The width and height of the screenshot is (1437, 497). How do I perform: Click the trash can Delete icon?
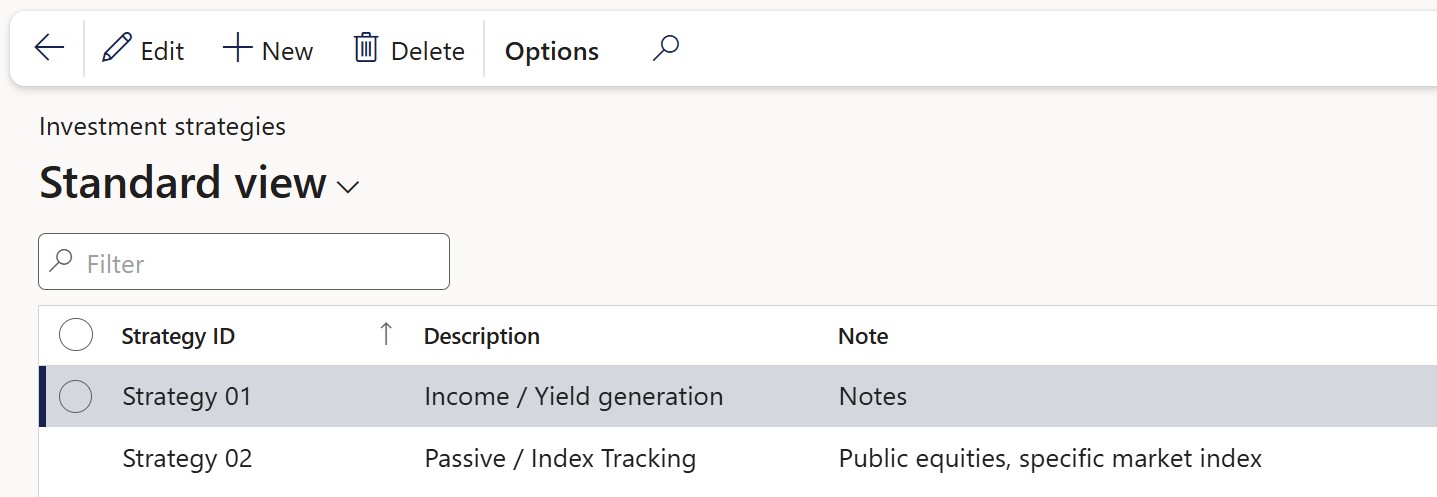click(x=366, y=48)
